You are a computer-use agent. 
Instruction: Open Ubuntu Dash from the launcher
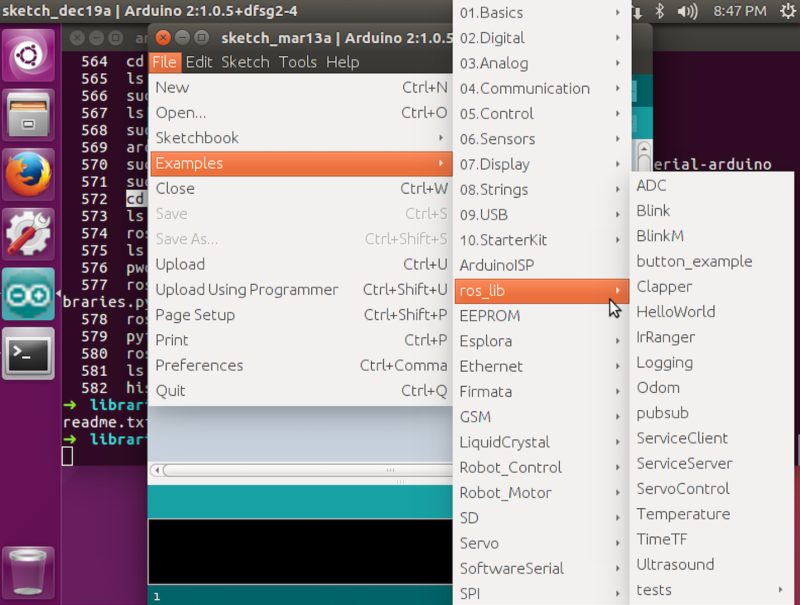(x=29, y=55)
